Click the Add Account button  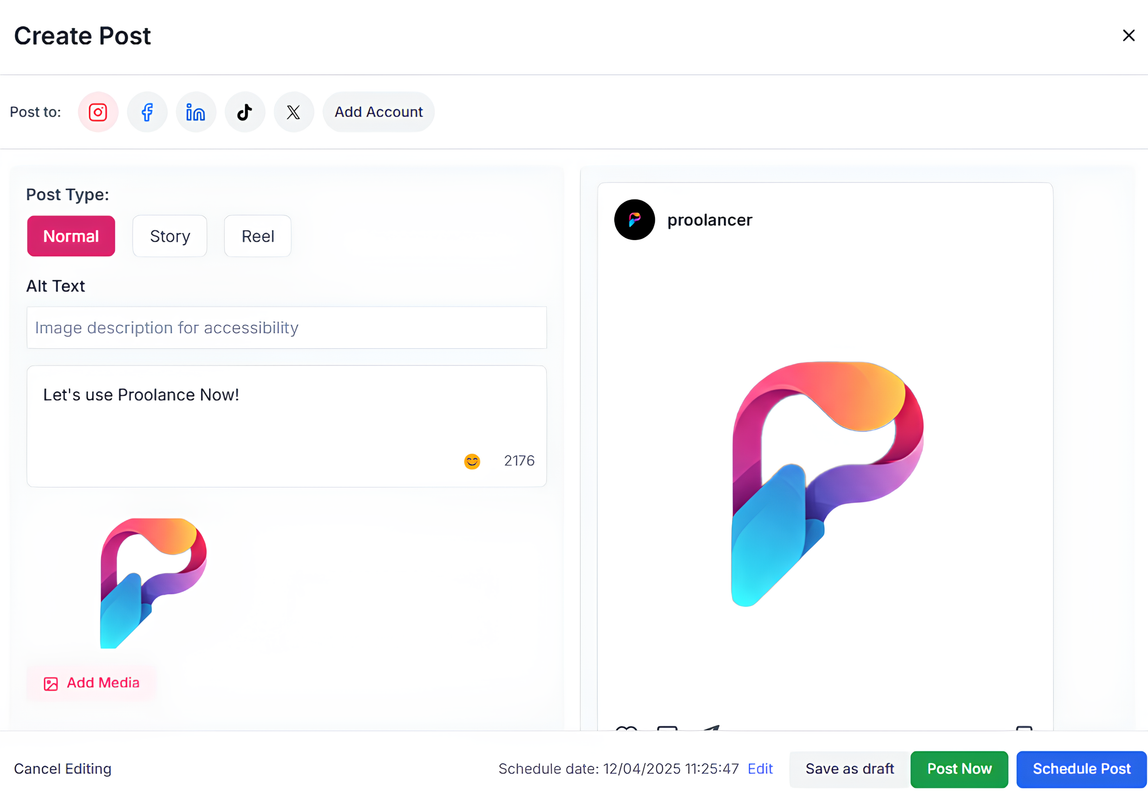(x=379, y=112)
